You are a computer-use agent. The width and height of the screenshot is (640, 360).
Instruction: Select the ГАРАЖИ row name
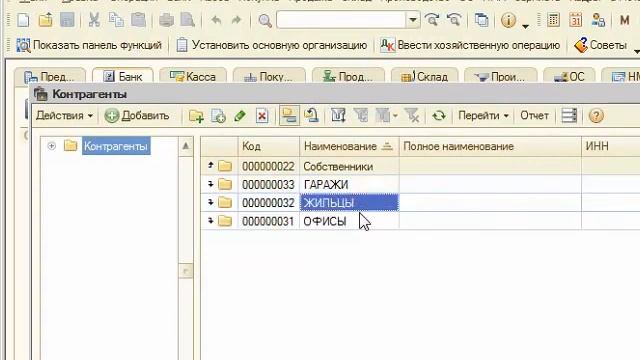pyautogui.click(x=326, y=184)
